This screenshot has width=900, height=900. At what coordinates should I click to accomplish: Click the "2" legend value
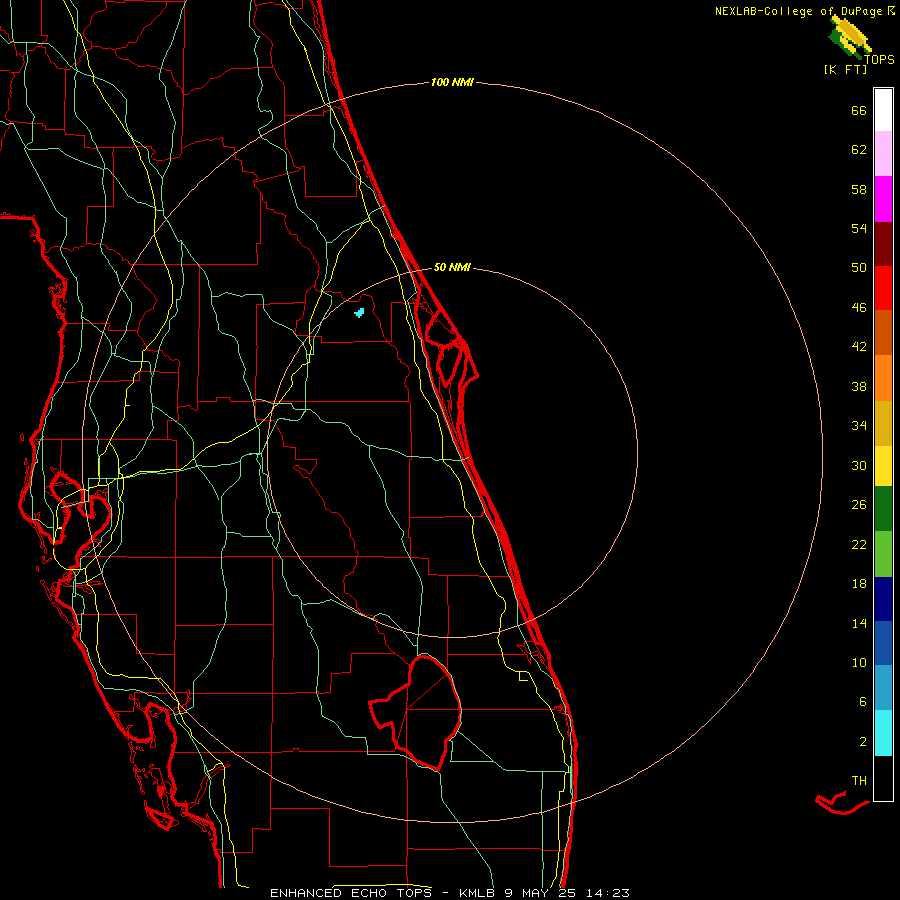863,742
